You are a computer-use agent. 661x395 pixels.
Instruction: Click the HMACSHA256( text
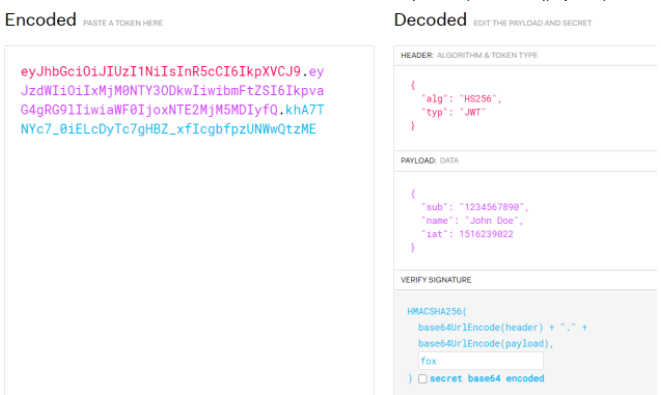coord(437,312)
